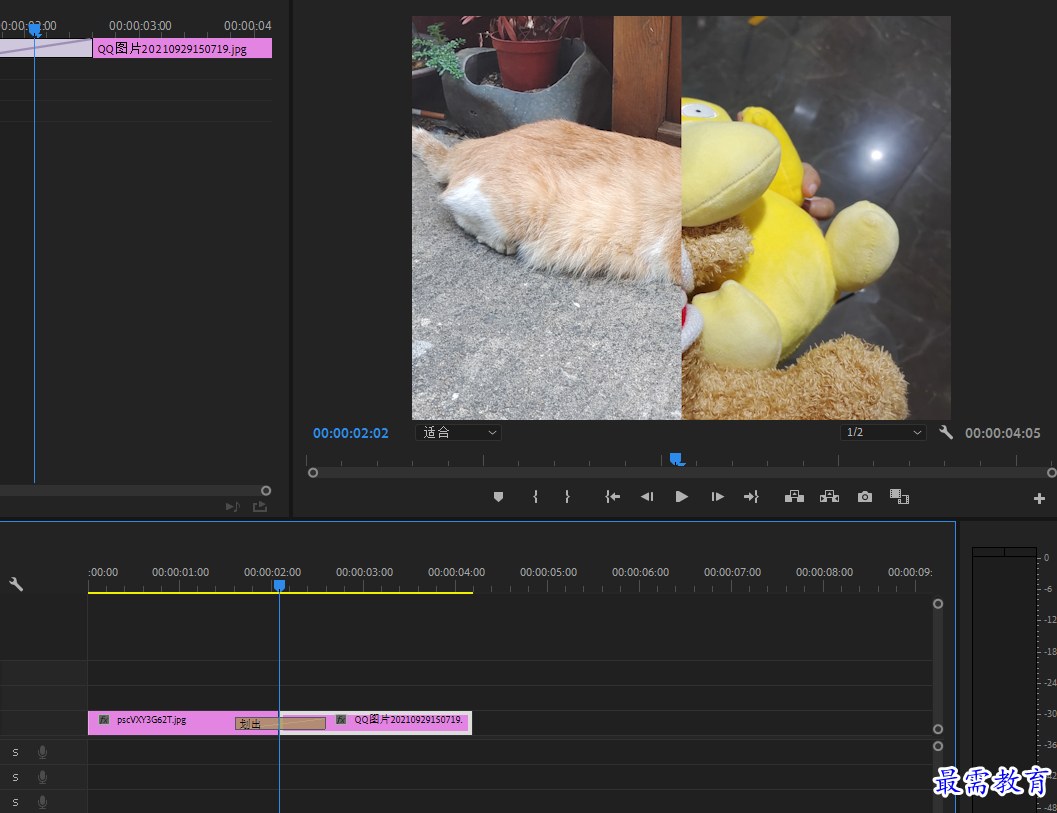
Task: Select the pscVXY3G62T.jpg clip in timeline
Action: coord(162,723)
